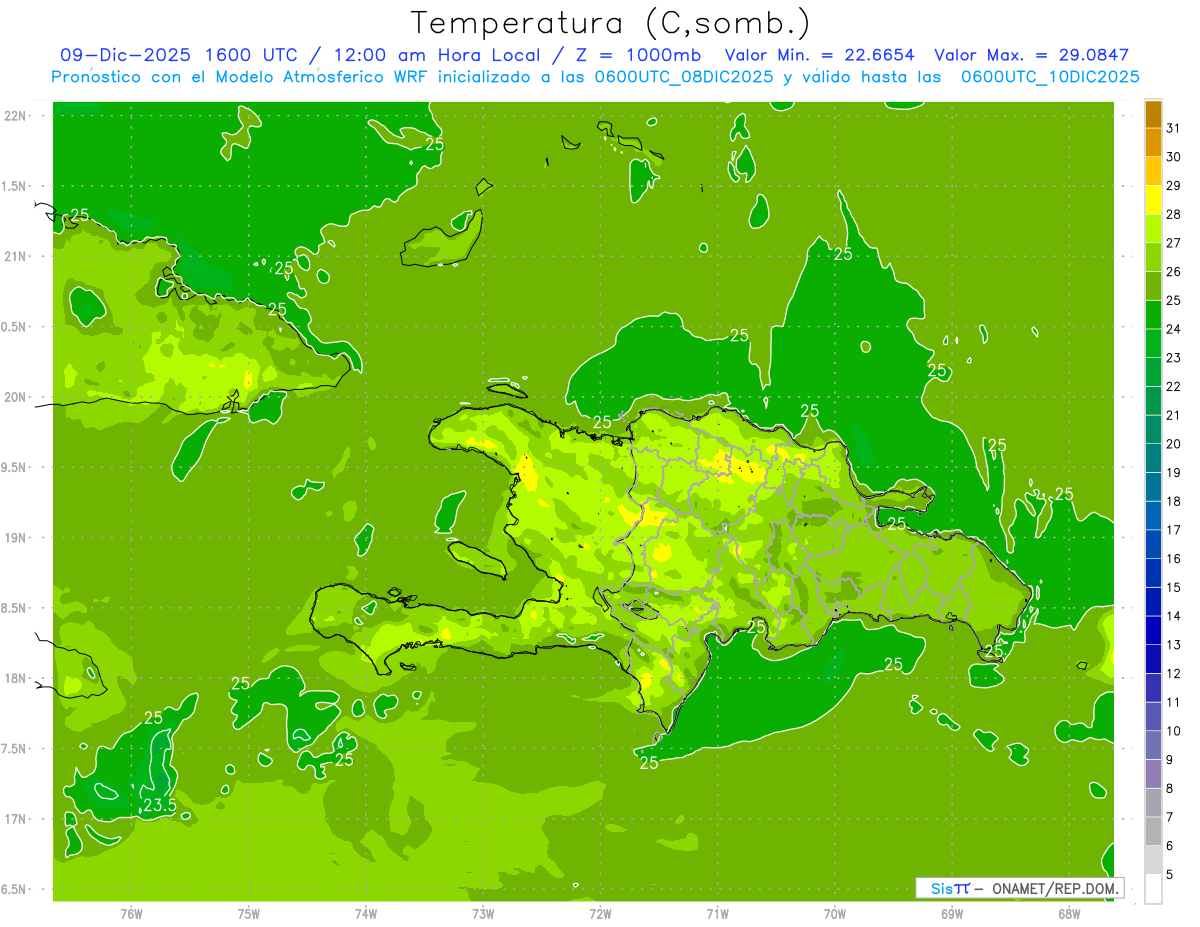Viewport: 1200px width, 927px height.
Task: Click legend value "29" on color bar
Action: (x=1174, y=186)
